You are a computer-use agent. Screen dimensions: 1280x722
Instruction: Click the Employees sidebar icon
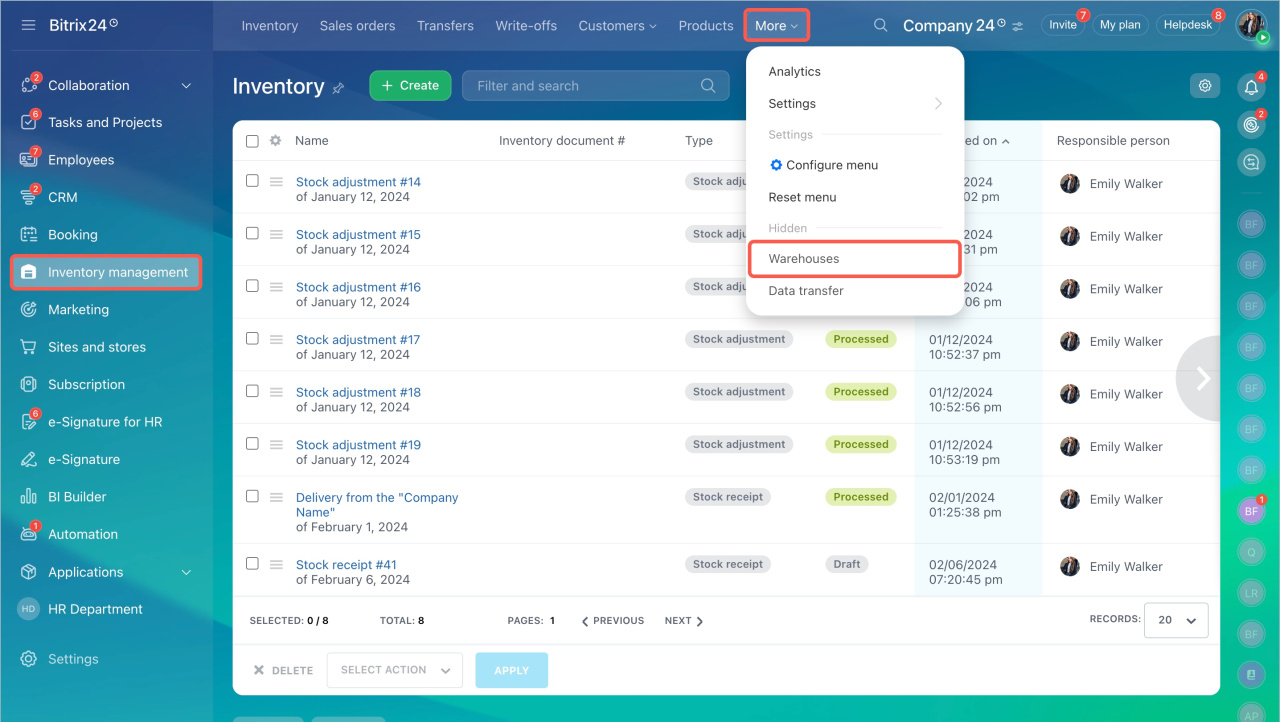click(29, 160)
